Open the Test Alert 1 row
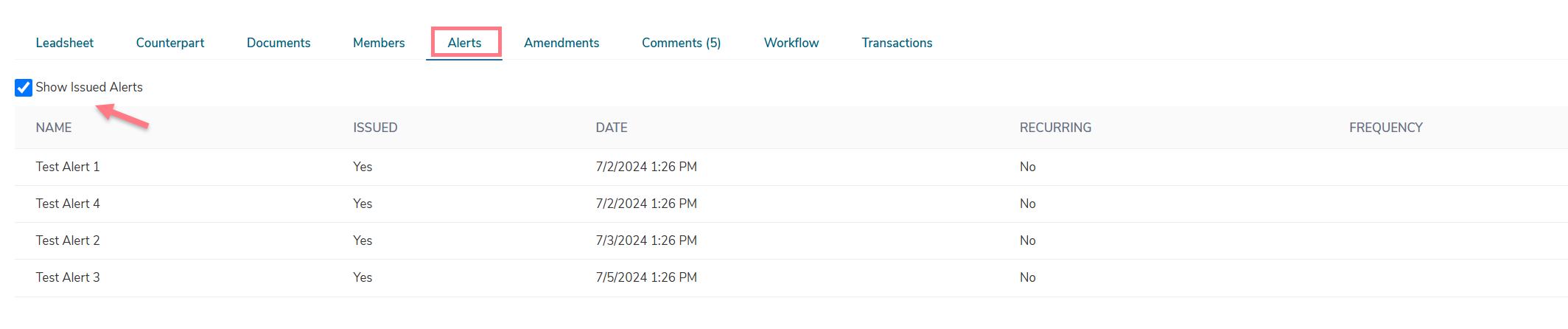Image resolution: width=1568 pixels, height=329 pixels. pyautogui.click(x=791, y=167)
